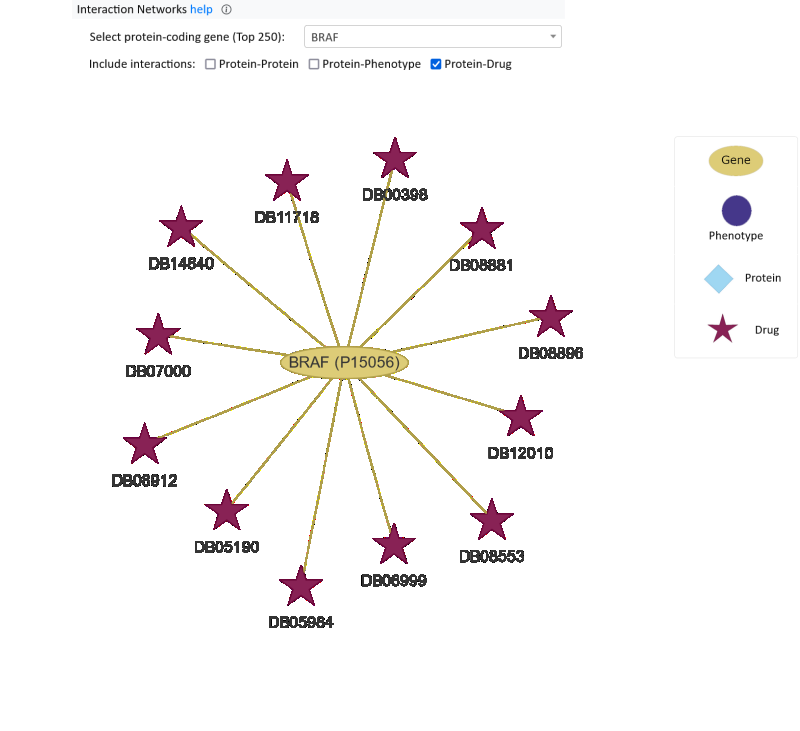
Task: Click the DB00398 drug star node
Action: [394, 160]
